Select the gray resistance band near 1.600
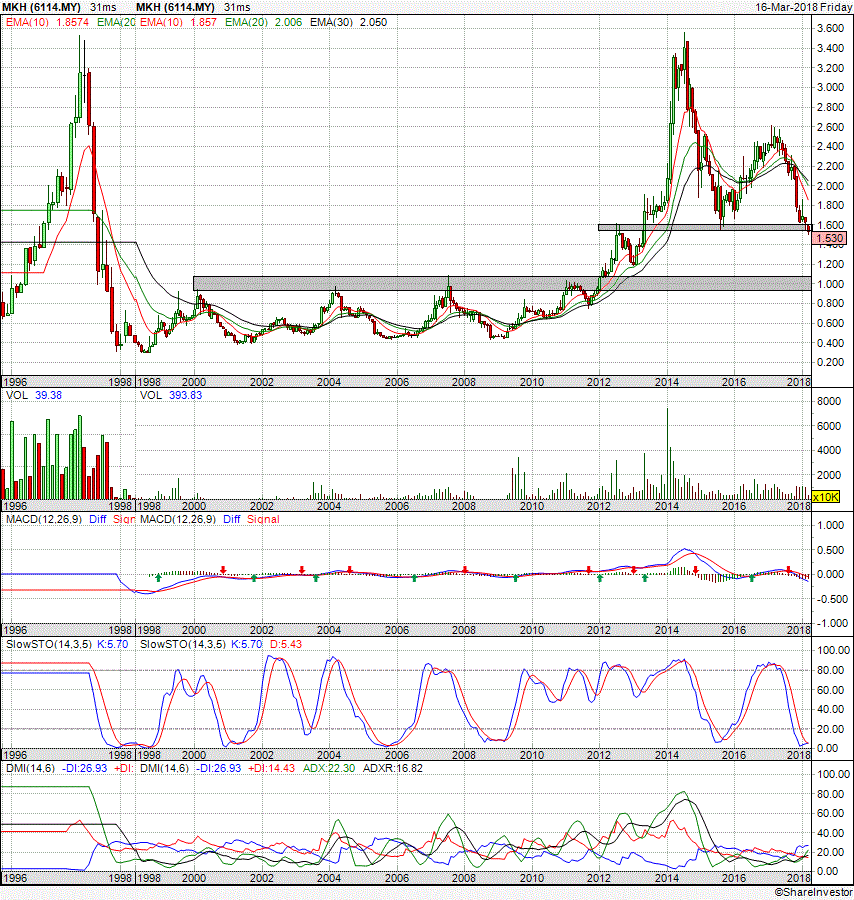This screenshot has width=854, height=900. pyautogui.click(x=700, y=228)
